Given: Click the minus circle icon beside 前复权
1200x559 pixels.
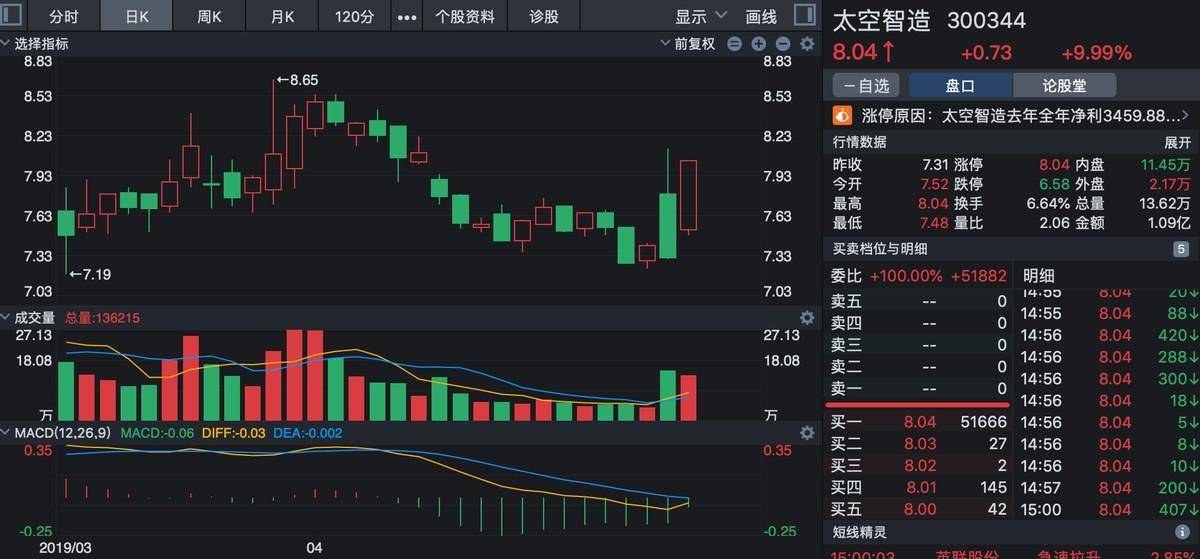Looking at the screenshot, I should pos(735,44).
